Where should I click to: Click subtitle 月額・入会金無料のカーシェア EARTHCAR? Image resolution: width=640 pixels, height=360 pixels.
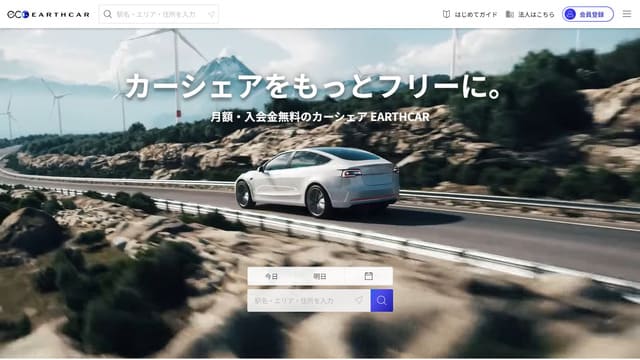point(320,117)
